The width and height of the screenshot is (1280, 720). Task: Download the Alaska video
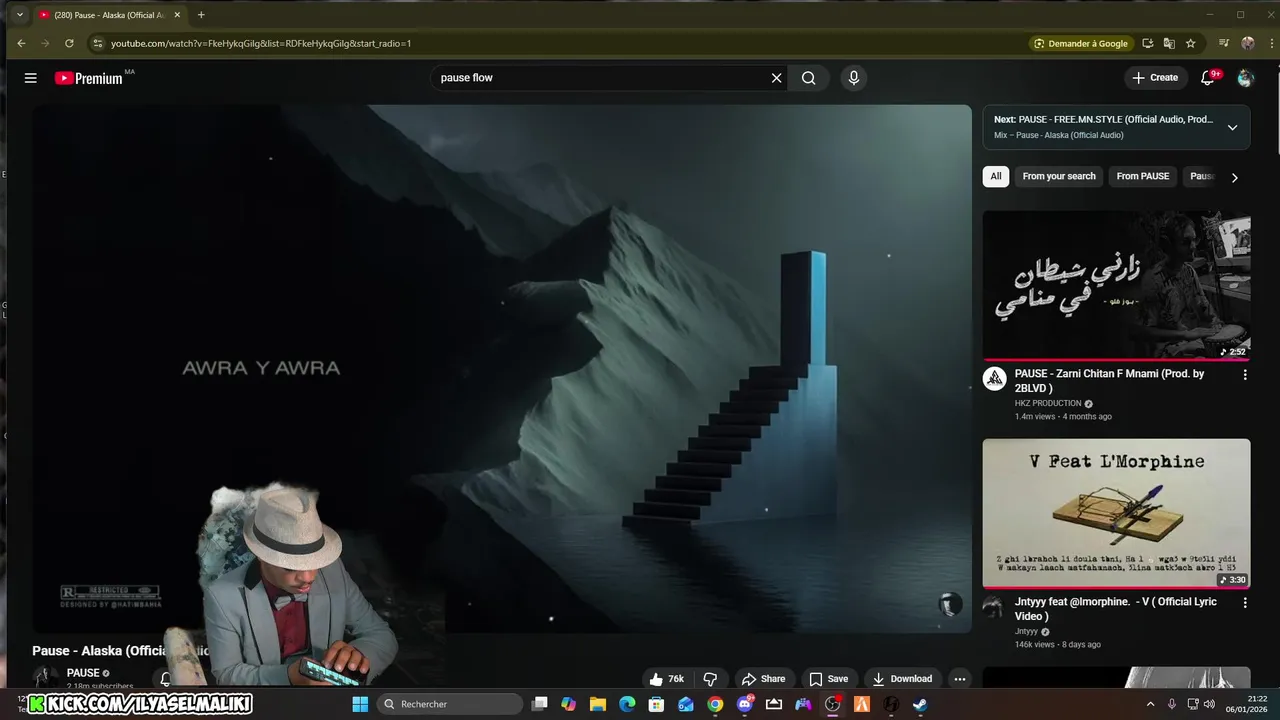pyautogui.click(x=902, y=679)
